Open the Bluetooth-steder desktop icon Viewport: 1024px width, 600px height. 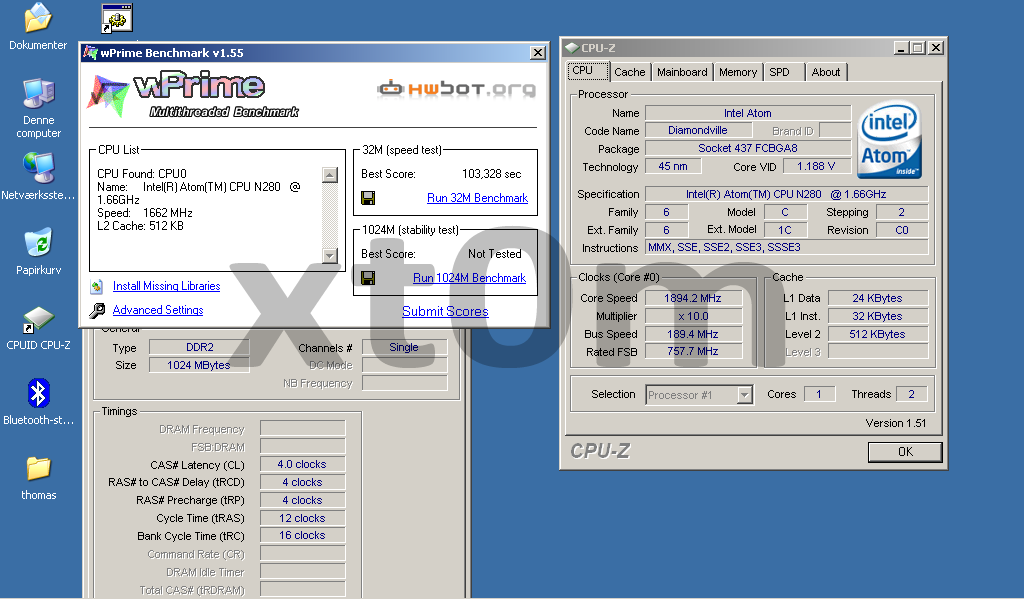(x=38, y=394)
